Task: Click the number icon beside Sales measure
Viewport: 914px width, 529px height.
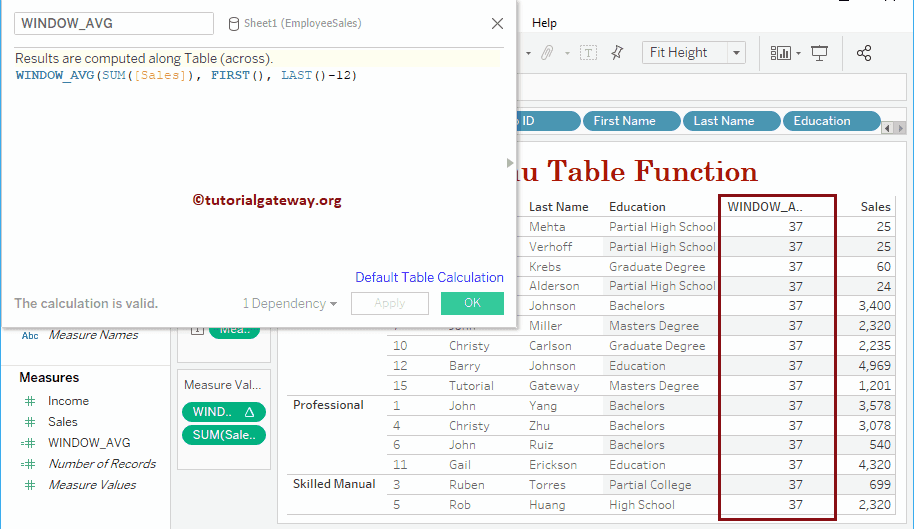Action: (x=30, y=422)
